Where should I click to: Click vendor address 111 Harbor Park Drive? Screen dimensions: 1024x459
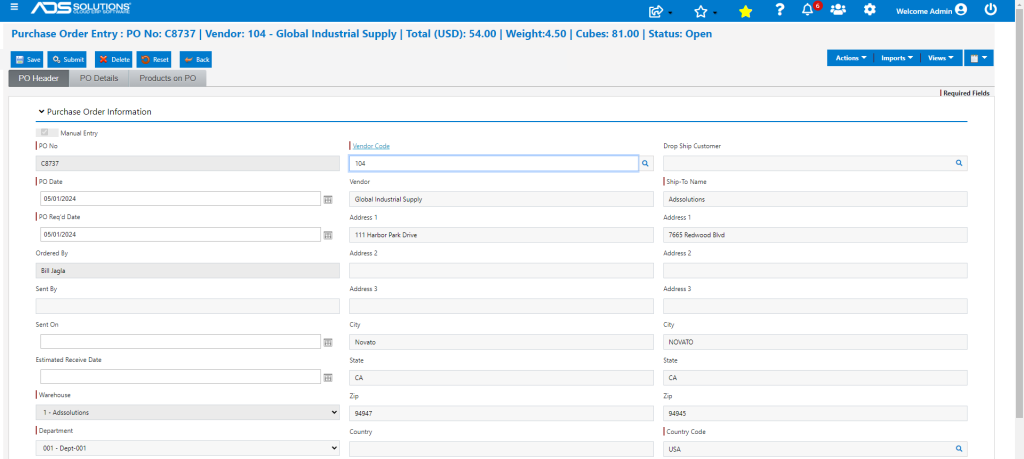coord(502,234)
